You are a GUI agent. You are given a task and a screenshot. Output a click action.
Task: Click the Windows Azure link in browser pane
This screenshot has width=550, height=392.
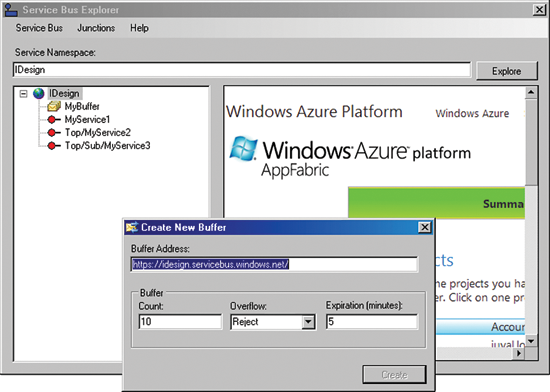[472, 114]
